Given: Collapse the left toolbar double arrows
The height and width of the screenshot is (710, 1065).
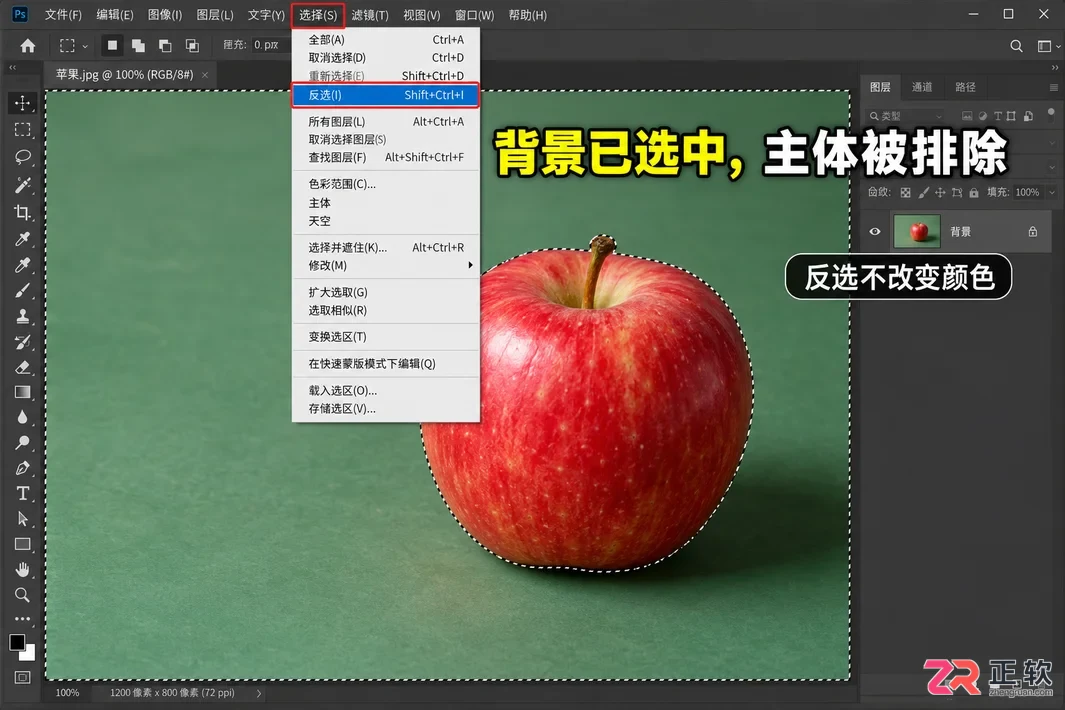Looking at the screenshot, I should click(x=12, y=67).
